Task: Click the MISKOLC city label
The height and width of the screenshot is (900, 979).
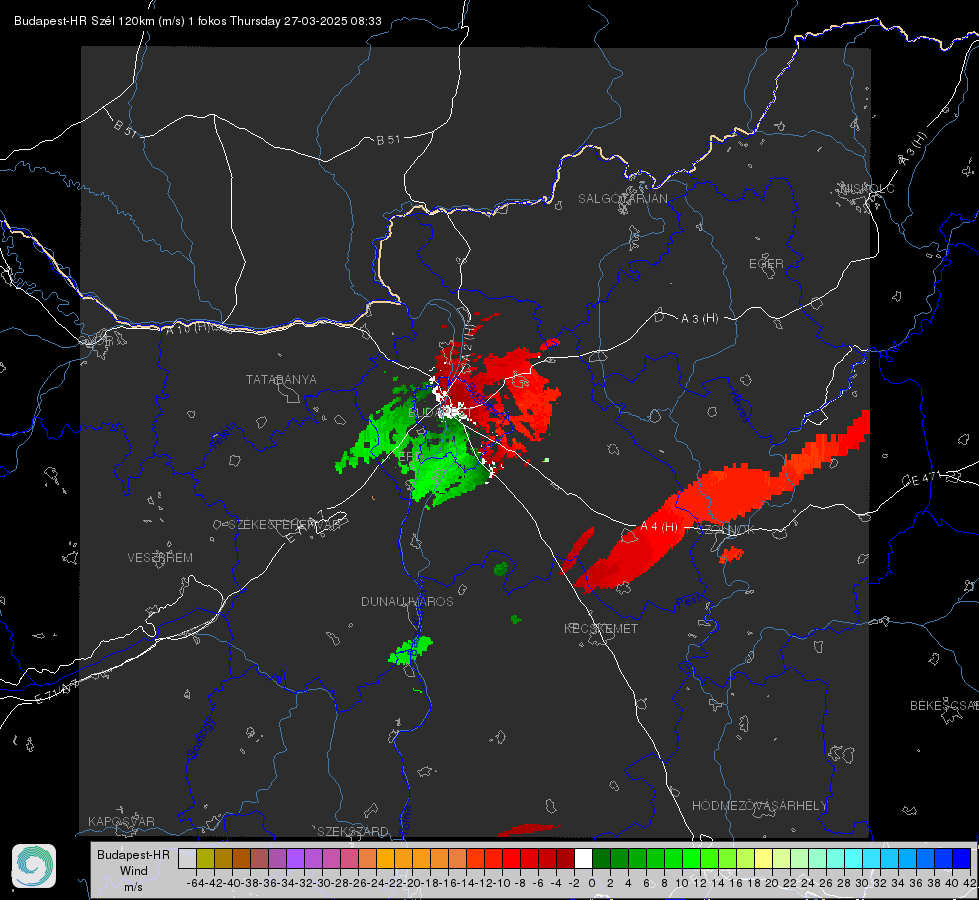Action: coord(867,188)
